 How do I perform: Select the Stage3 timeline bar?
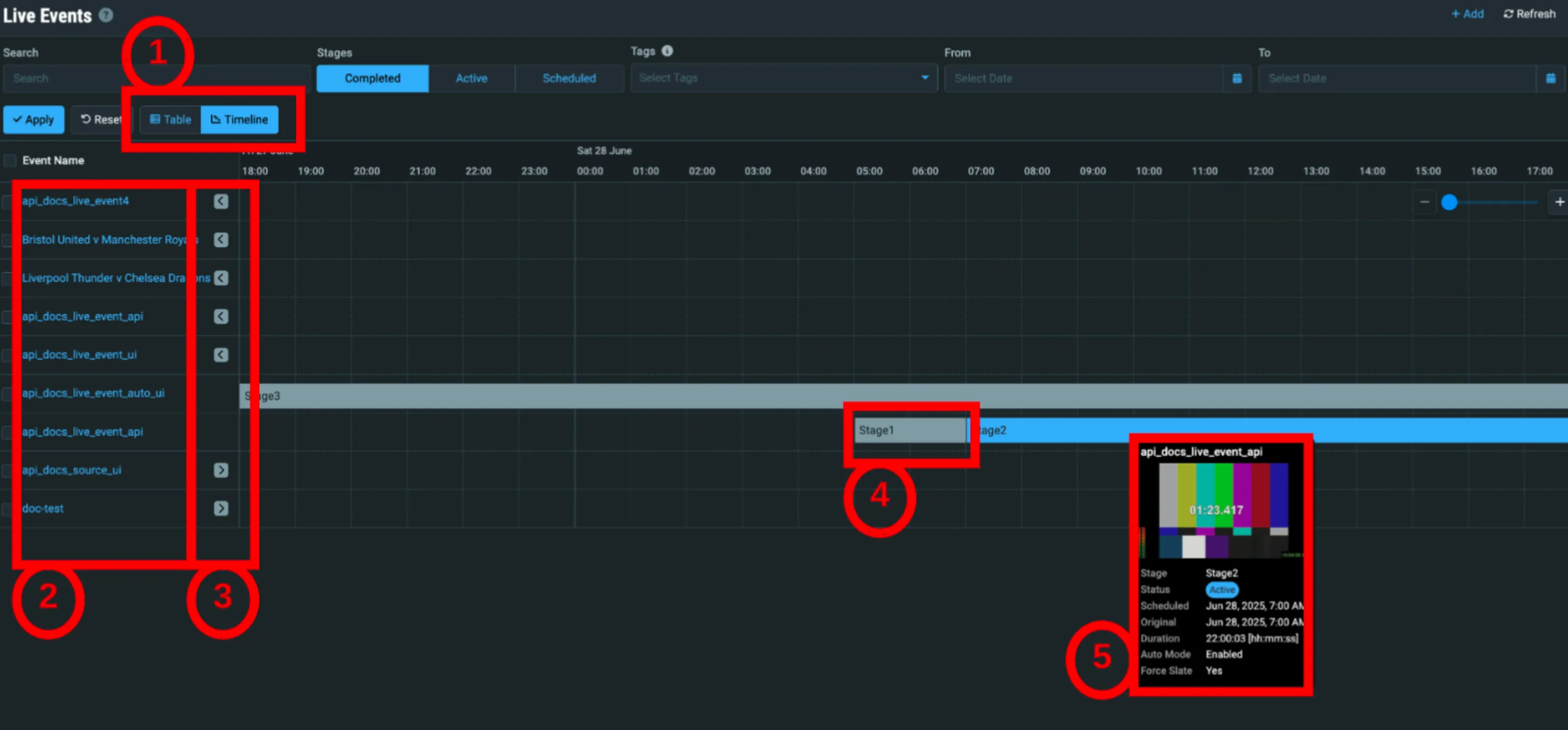pyautogui.click(x=904, y=396)
